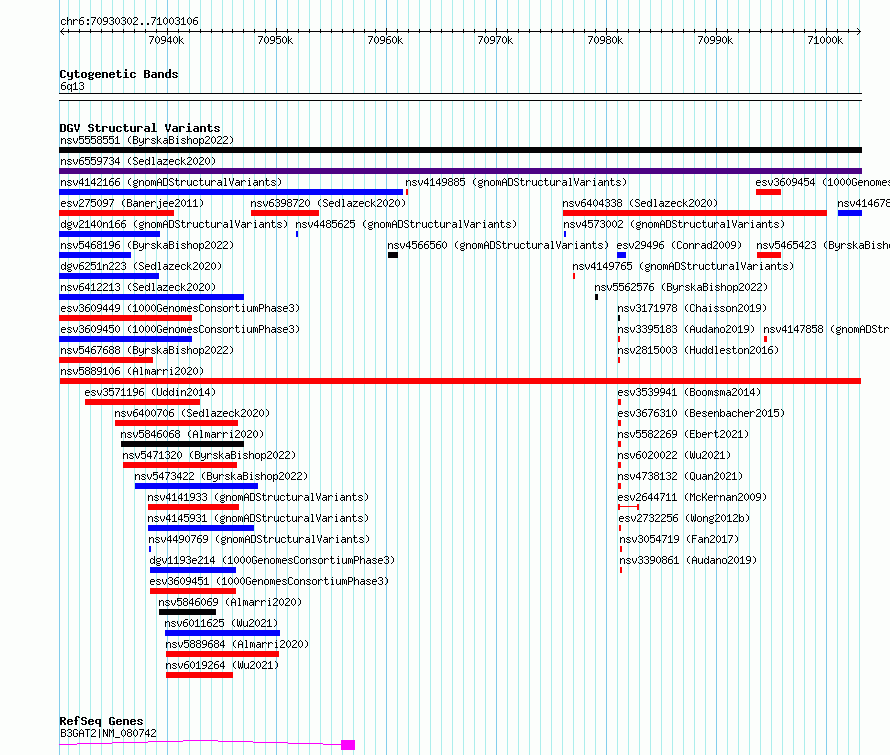Select the black nsv5558551 variant bar
Viewport: 890px width, 755px height.
(x=460, y=150)
